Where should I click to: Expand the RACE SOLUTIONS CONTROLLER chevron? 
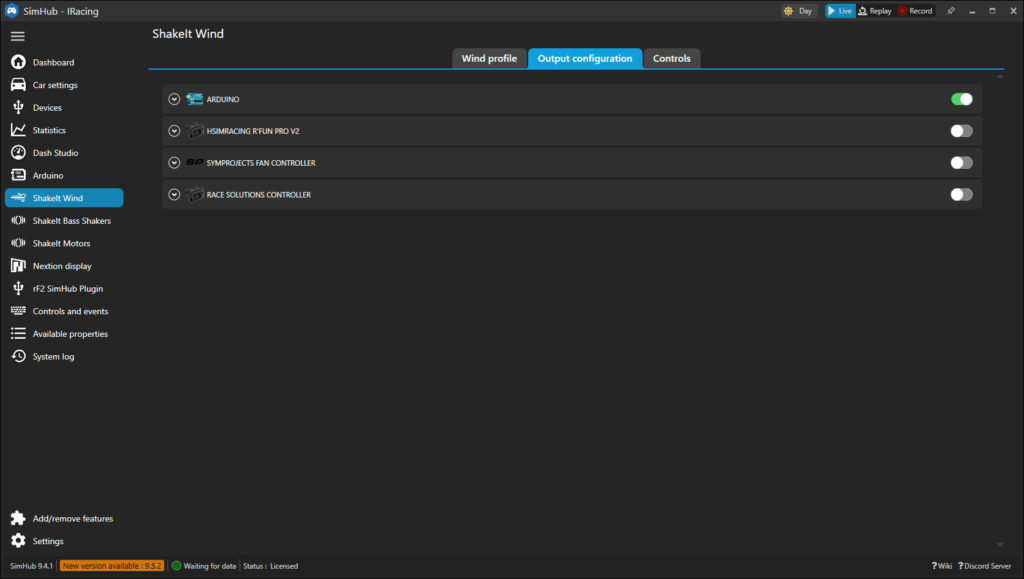click(174, 195)
